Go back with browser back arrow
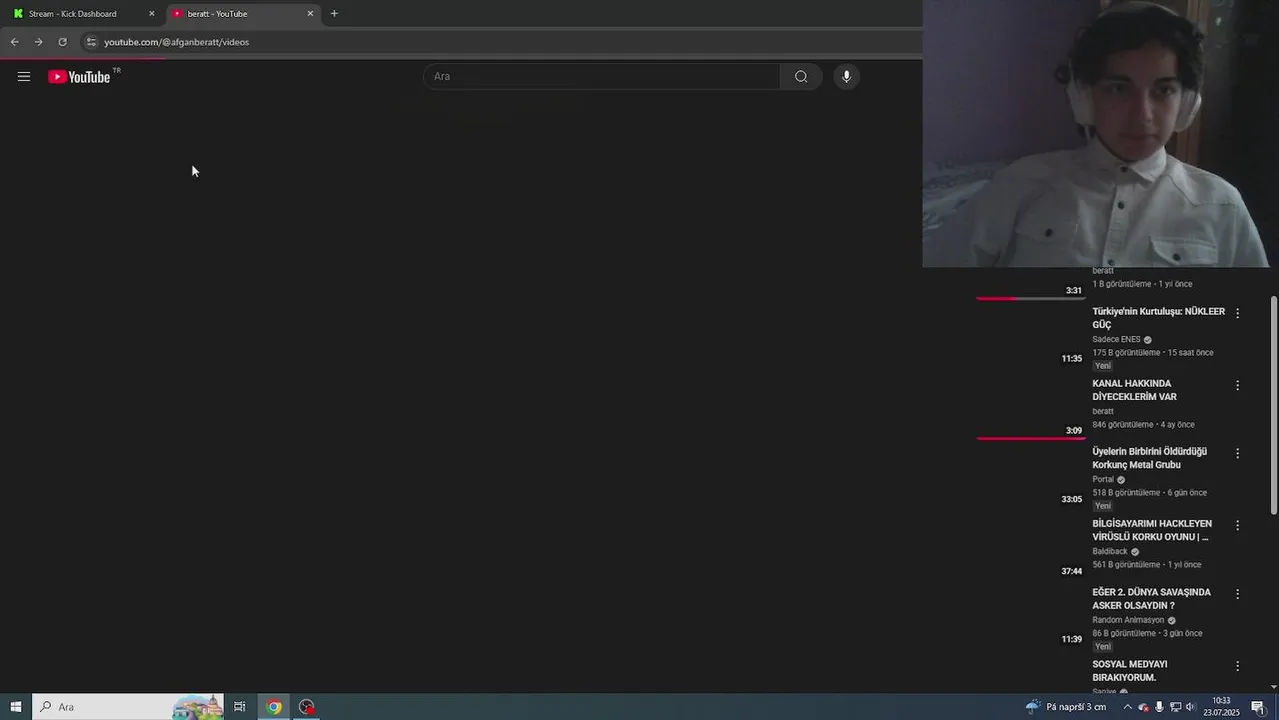 (x=14, y=42)
